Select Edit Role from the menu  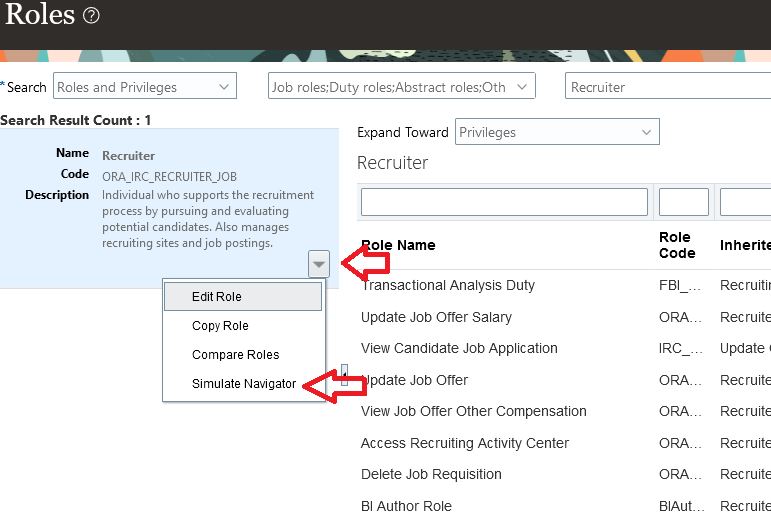coord(243,296)
